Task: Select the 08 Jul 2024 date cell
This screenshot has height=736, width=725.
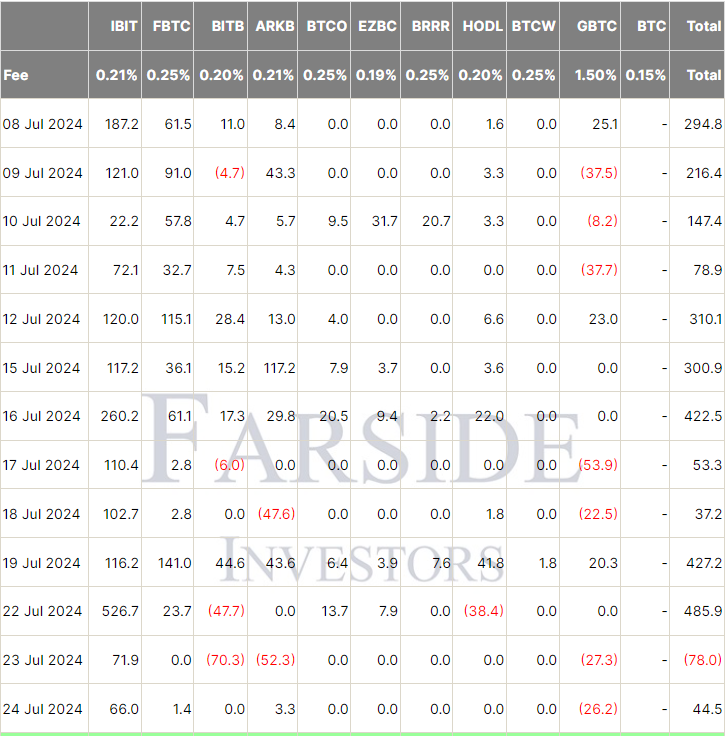Action: 43,124
